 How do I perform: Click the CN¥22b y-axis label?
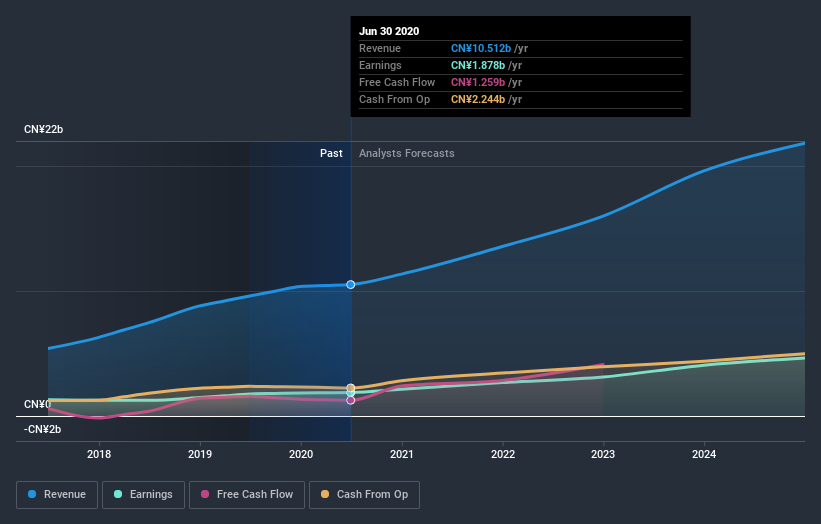43,129
